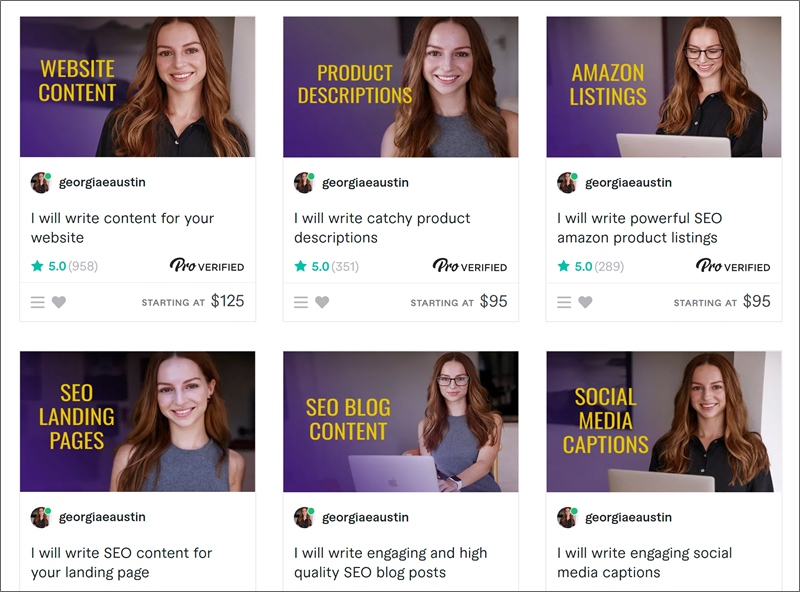The image size is (800, 592).
Task: Open list menu icon on website content gig
Action: pyautogui.click(x=38, y=302)
